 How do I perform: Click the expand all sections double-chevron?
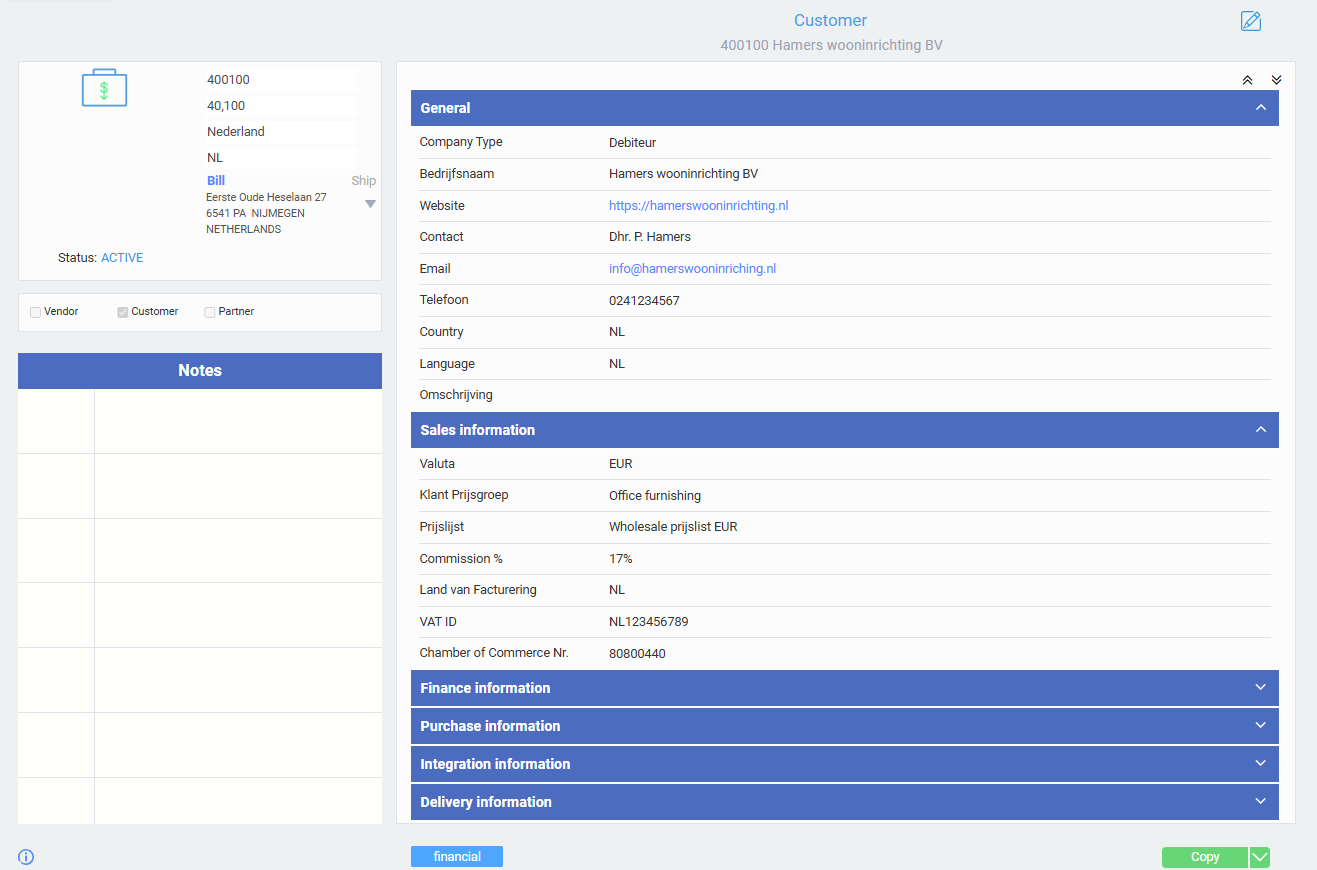tap(1276, 80)
